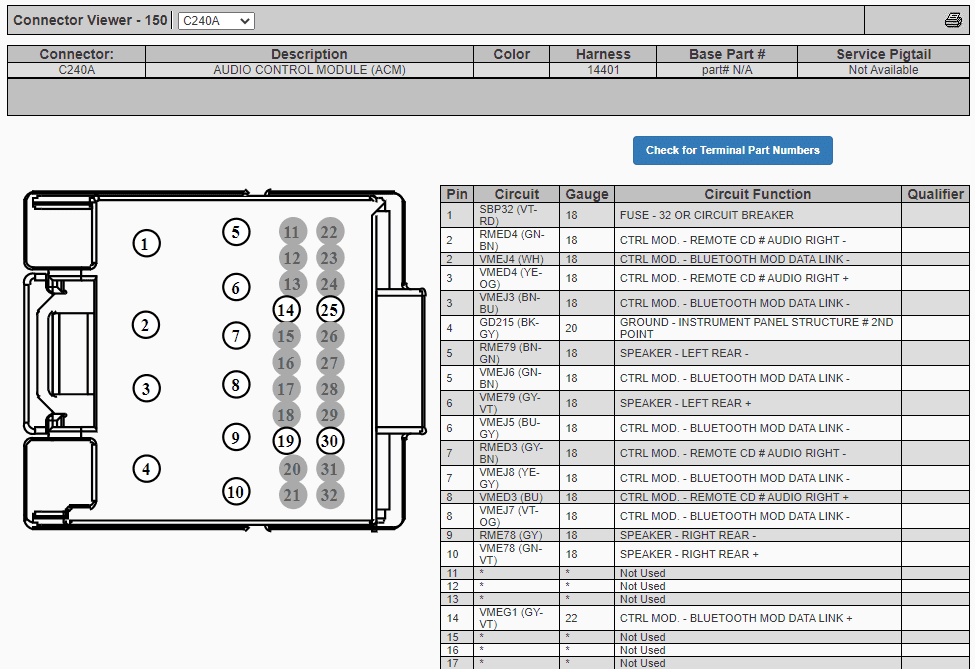Select FUSE - 32 OR CIRCUIT BREAKER cell
The height and width of the screenshot is (669, 975).
pyautogui.click(x=757, y=215)
